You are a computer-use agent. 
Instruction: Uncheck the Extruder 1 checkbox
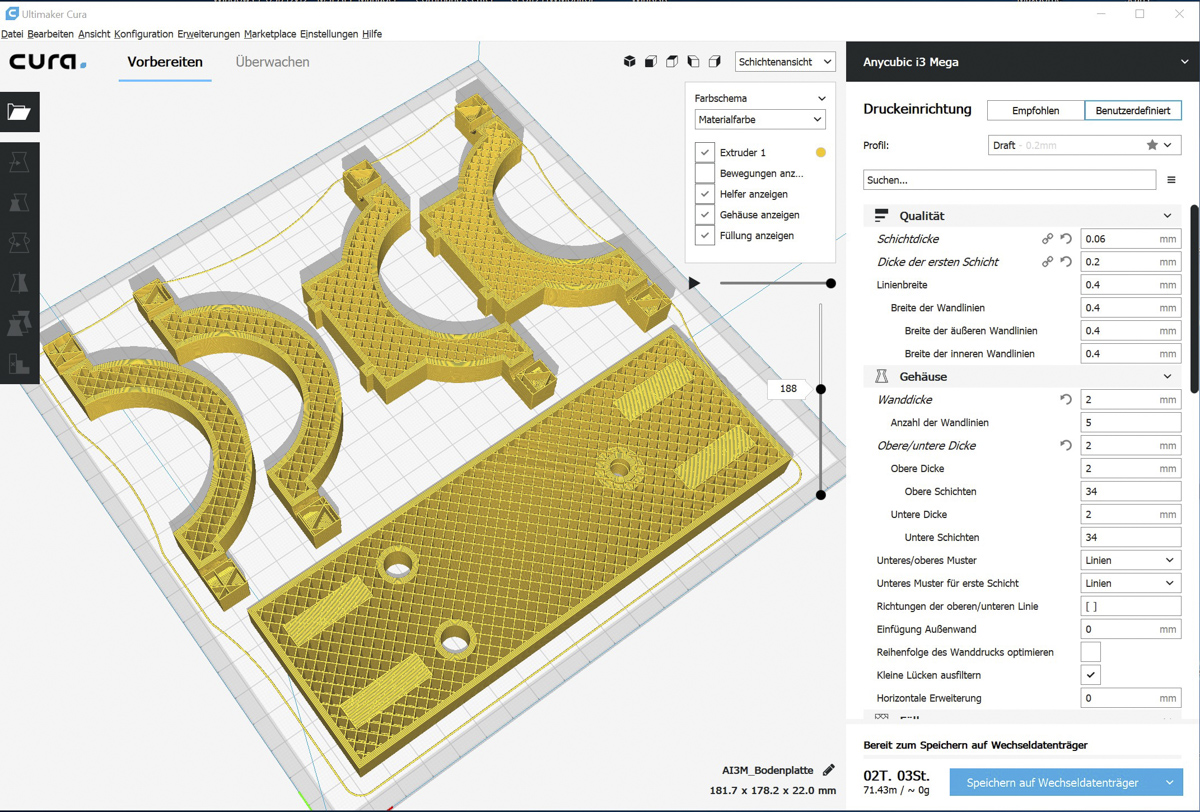(x=704, y=152)
